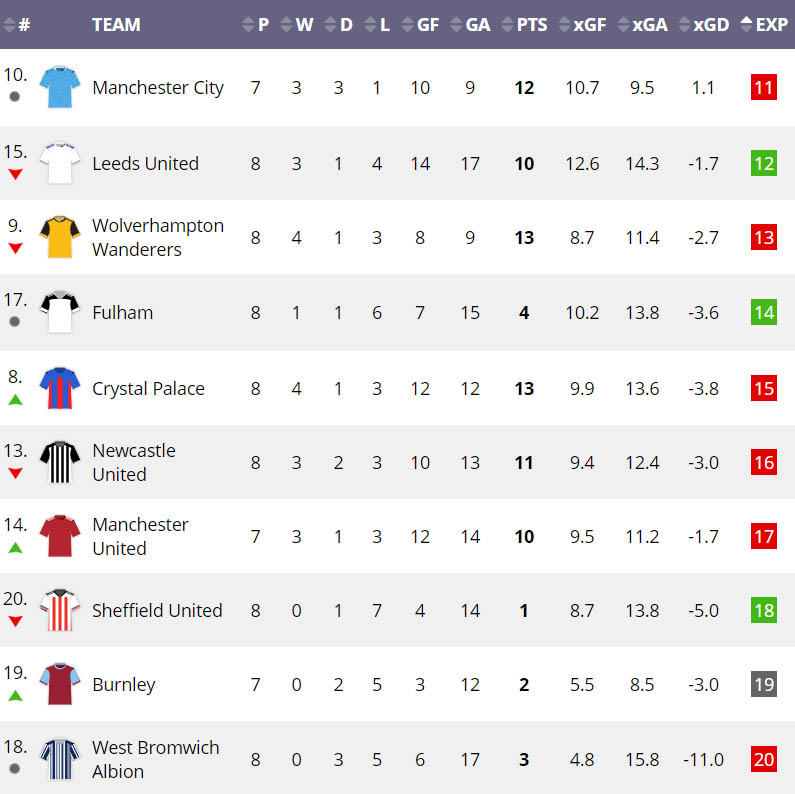Click the West Bromwich Albion jersey icon
Viewport: 795px width, 794px height.
coord(59,759)
